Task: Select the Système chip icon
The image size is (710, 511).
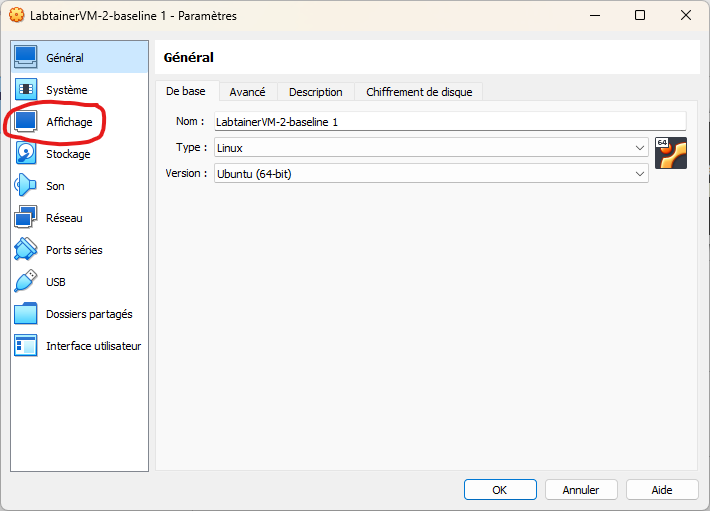Action: (26, 90)
